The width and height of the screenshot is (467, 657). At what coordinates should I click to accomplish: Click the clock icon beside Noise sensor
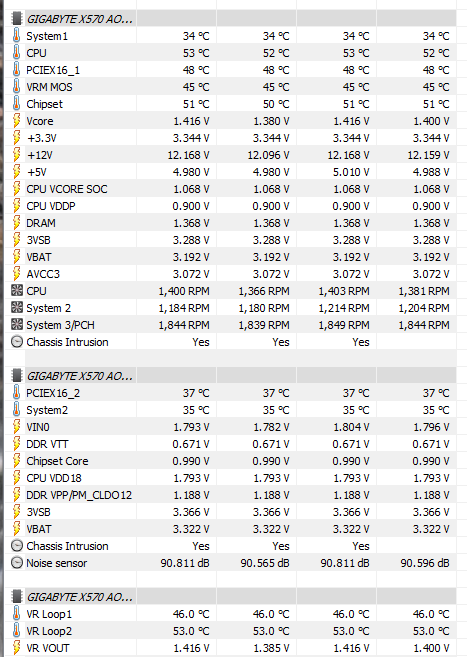[17, 562]
